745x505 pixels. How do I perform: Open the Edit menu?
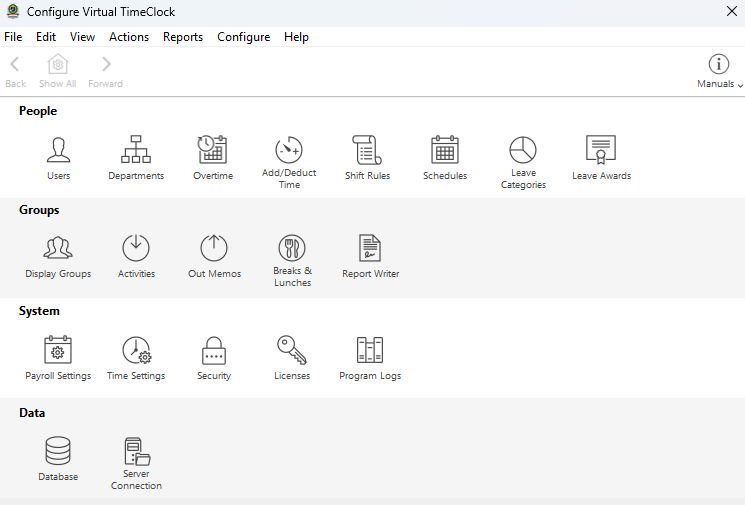tap(46, 37)
